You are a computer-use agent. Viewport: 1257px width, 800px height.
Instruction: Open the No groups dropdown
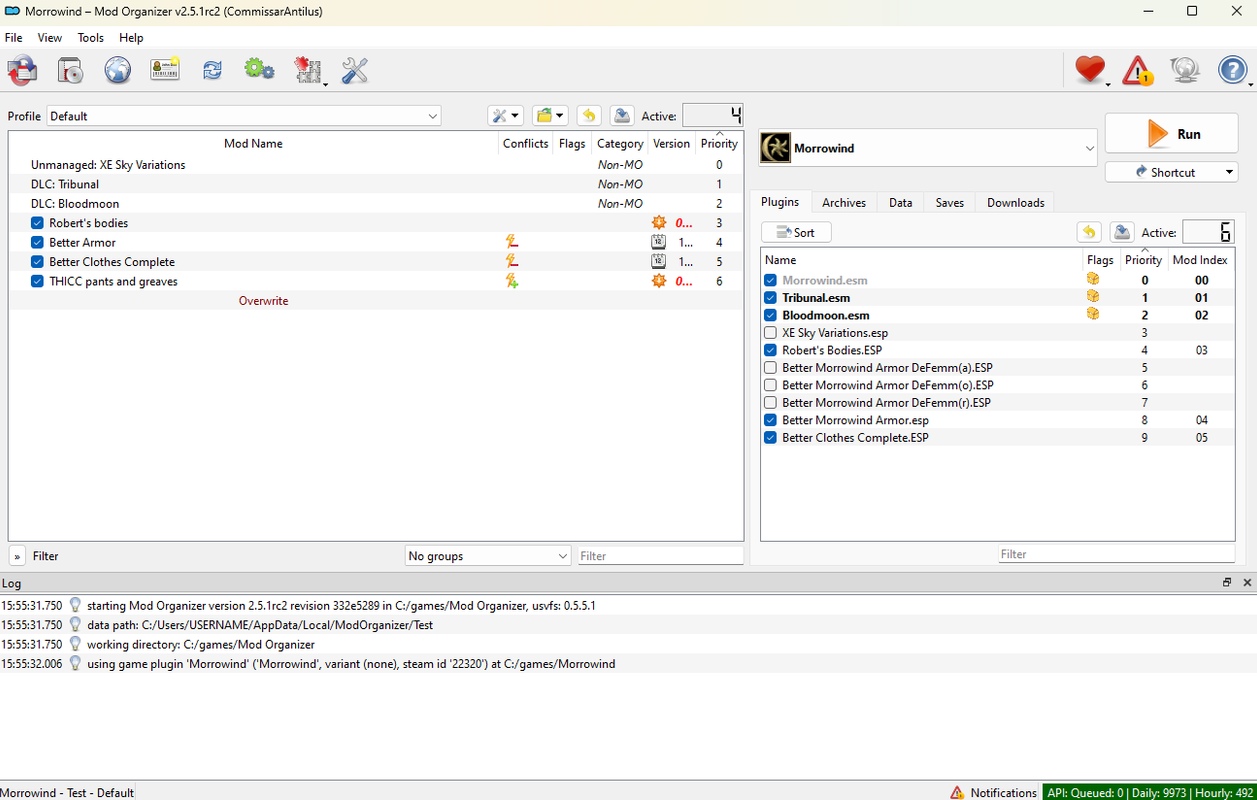(488, 556)
